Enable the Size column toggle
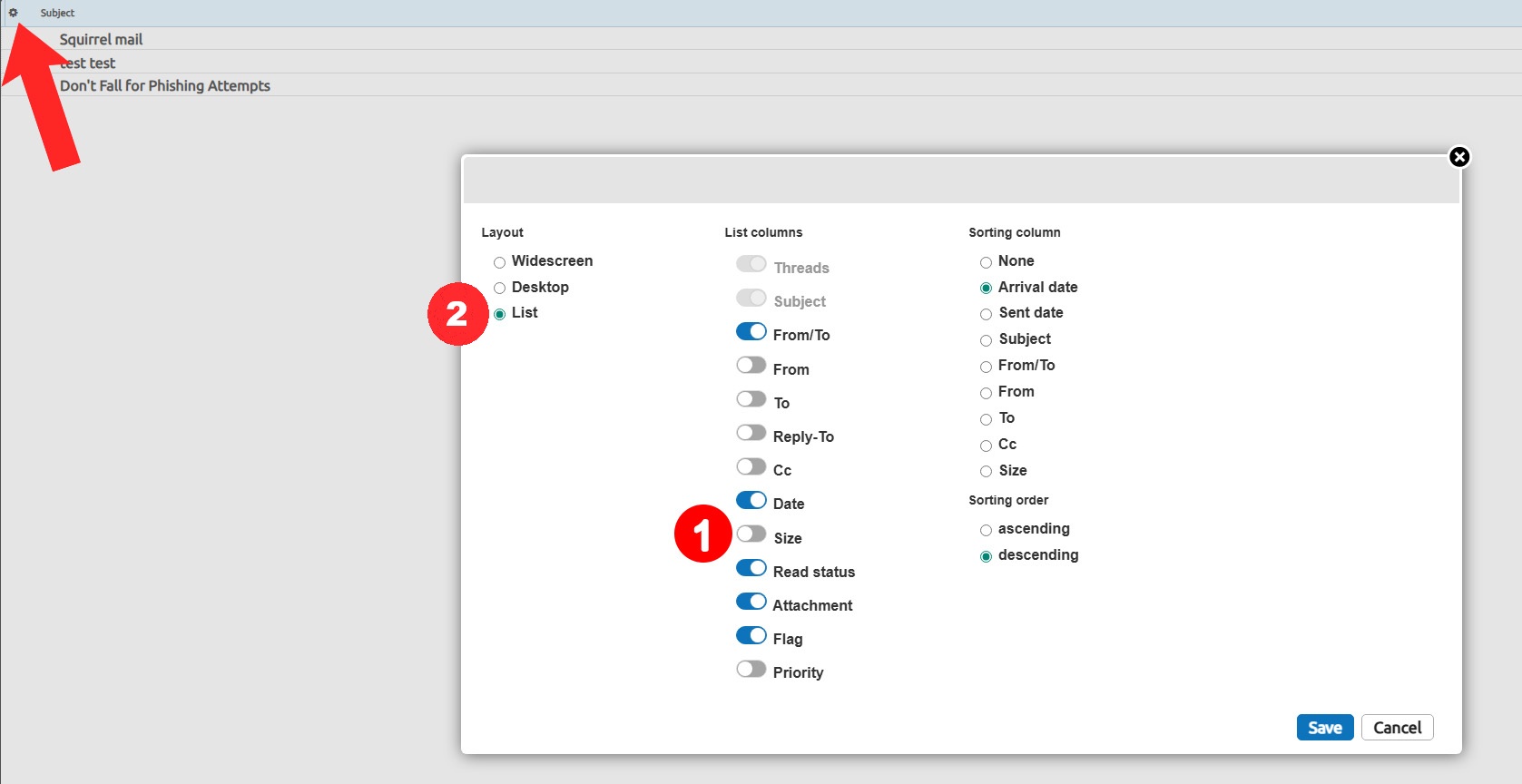This screenshot has height=784, width=1522. point(751,534)
